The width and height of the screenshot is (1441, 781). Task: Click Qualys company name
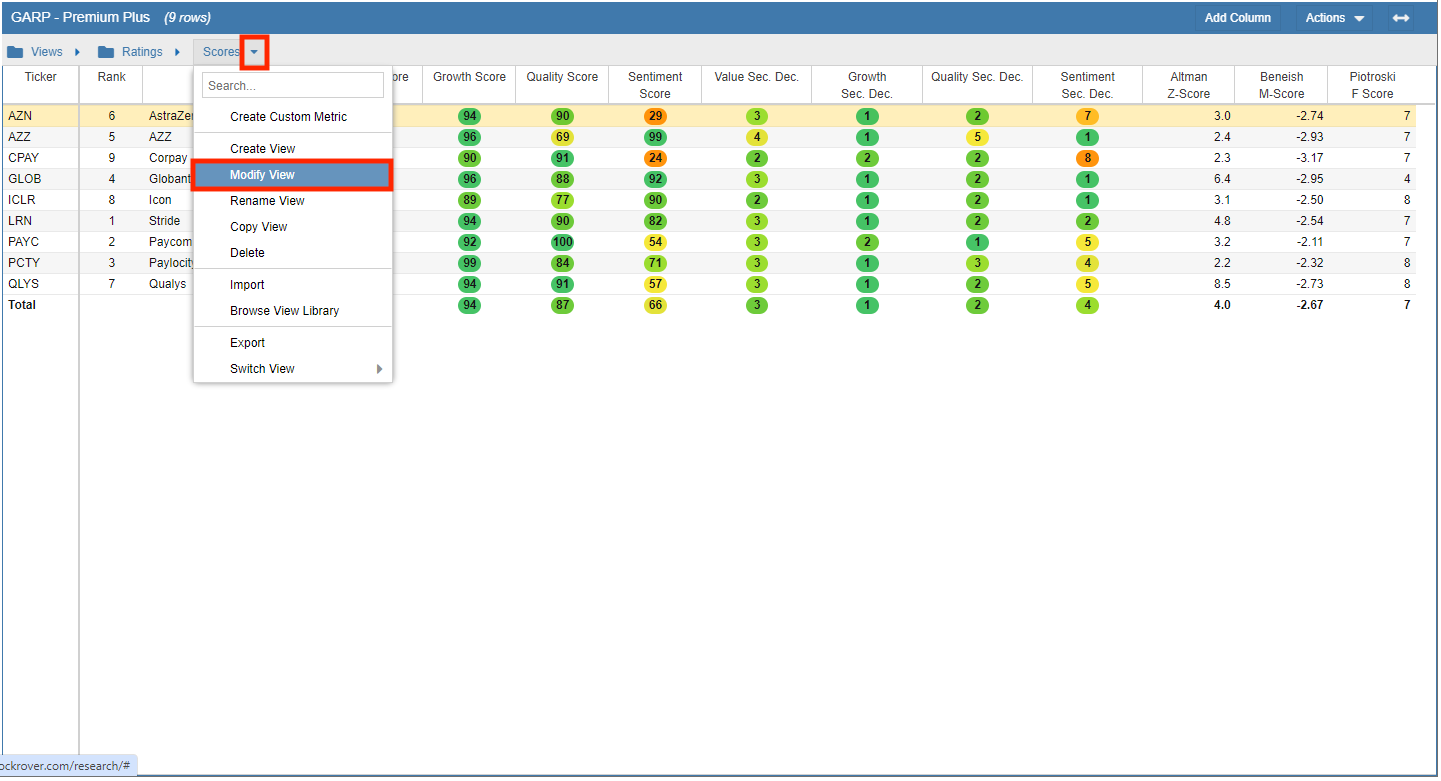[x=167, y=284]
